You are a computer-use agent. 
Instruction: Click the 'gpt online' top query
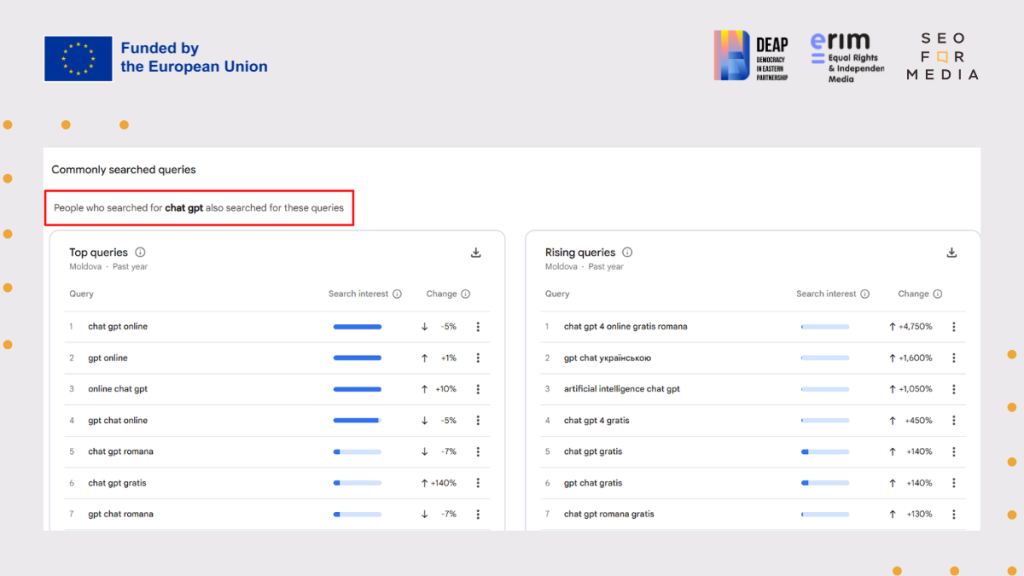point(108,358)
